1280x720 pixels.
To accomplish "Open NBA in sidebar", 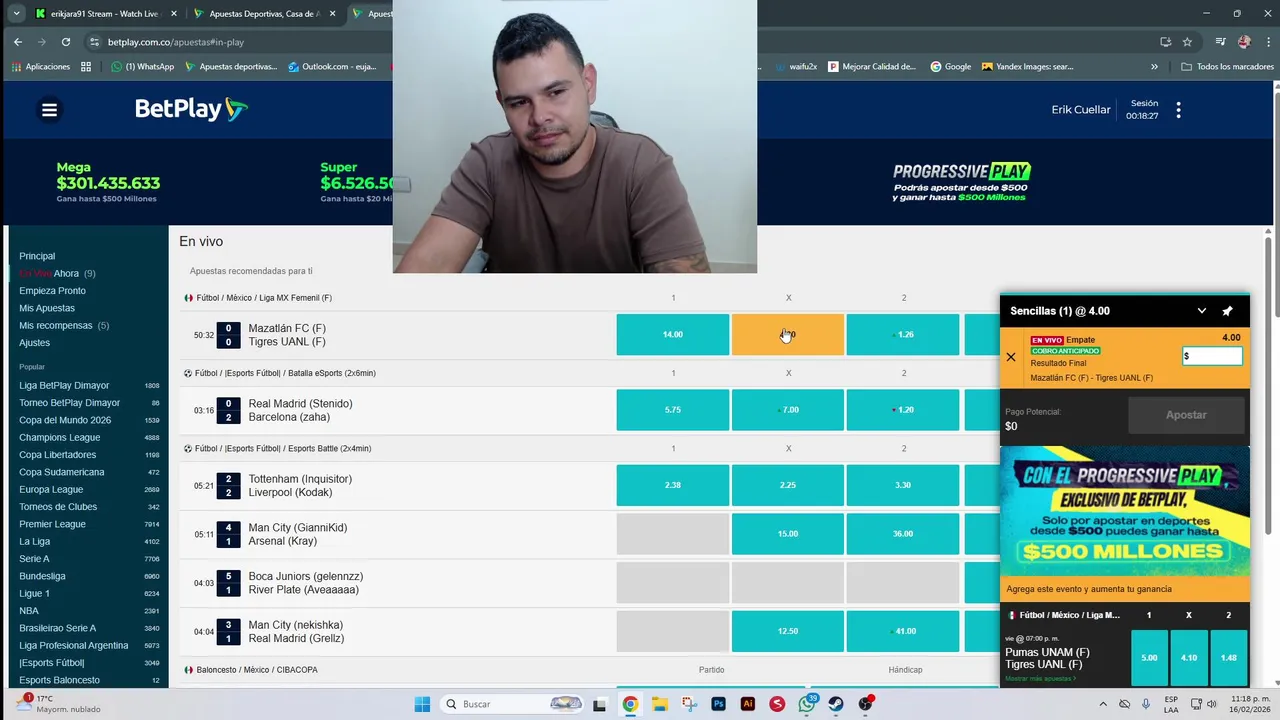I will [29, 611].
